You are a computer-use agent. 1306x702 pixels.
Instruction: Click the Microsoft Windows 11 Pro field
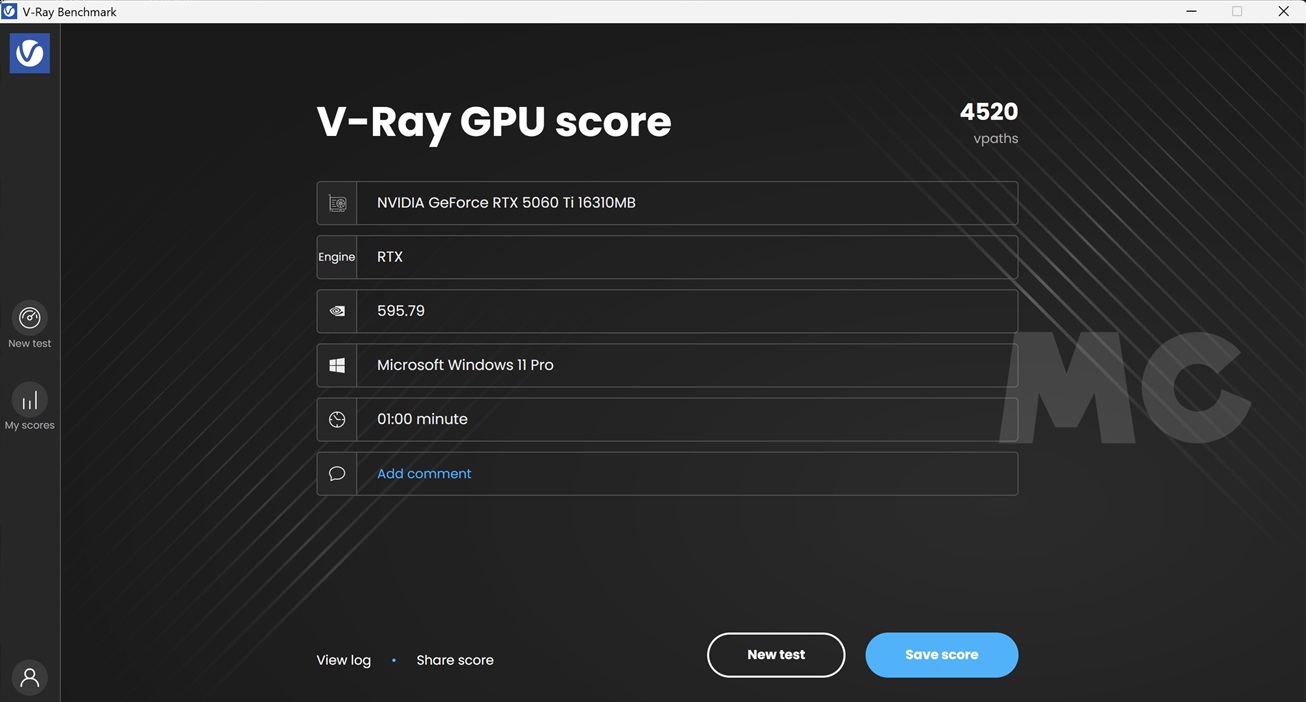pos(686,366)
